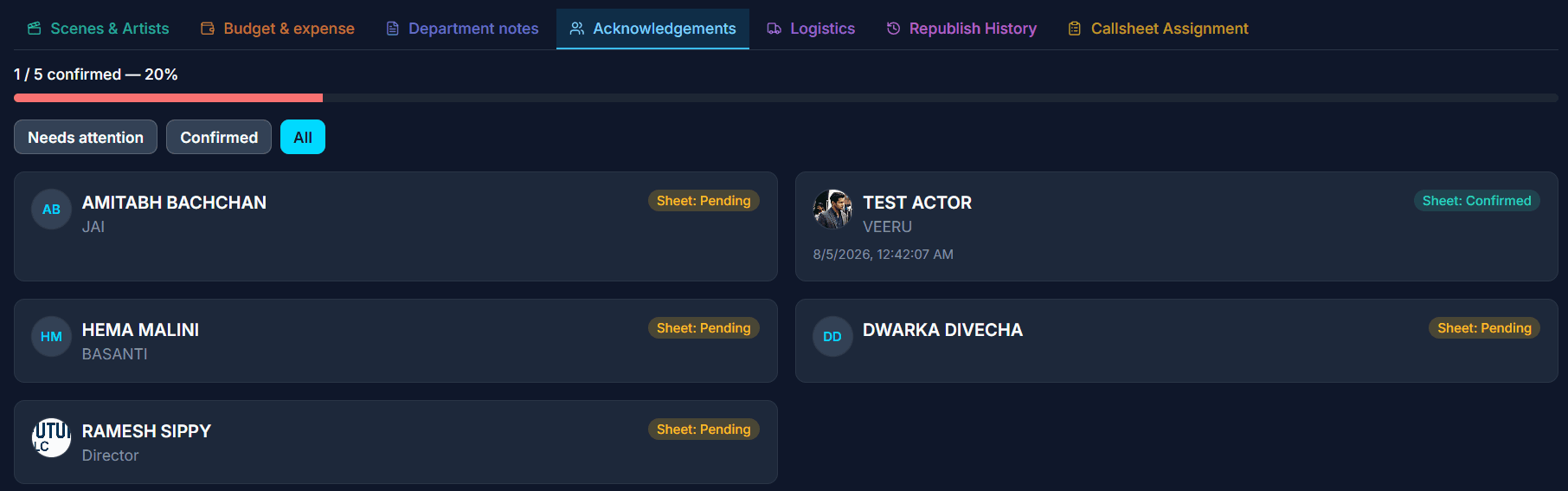Click the Test Actor profile photo

[832, 210]
